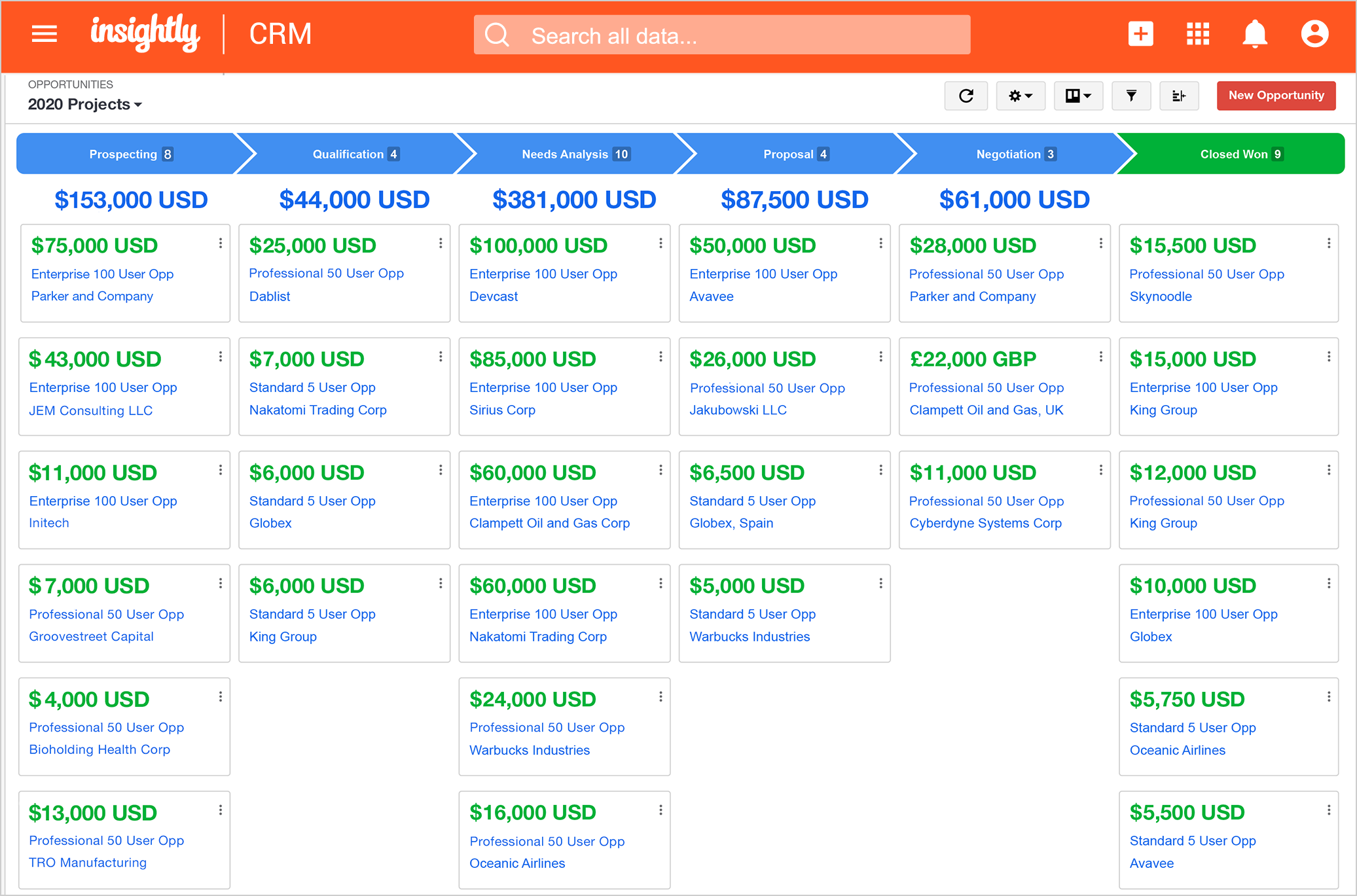Open Clampett Oil and Gas, UK link
Screen dimensions: 1357x896
pos(986,410)
